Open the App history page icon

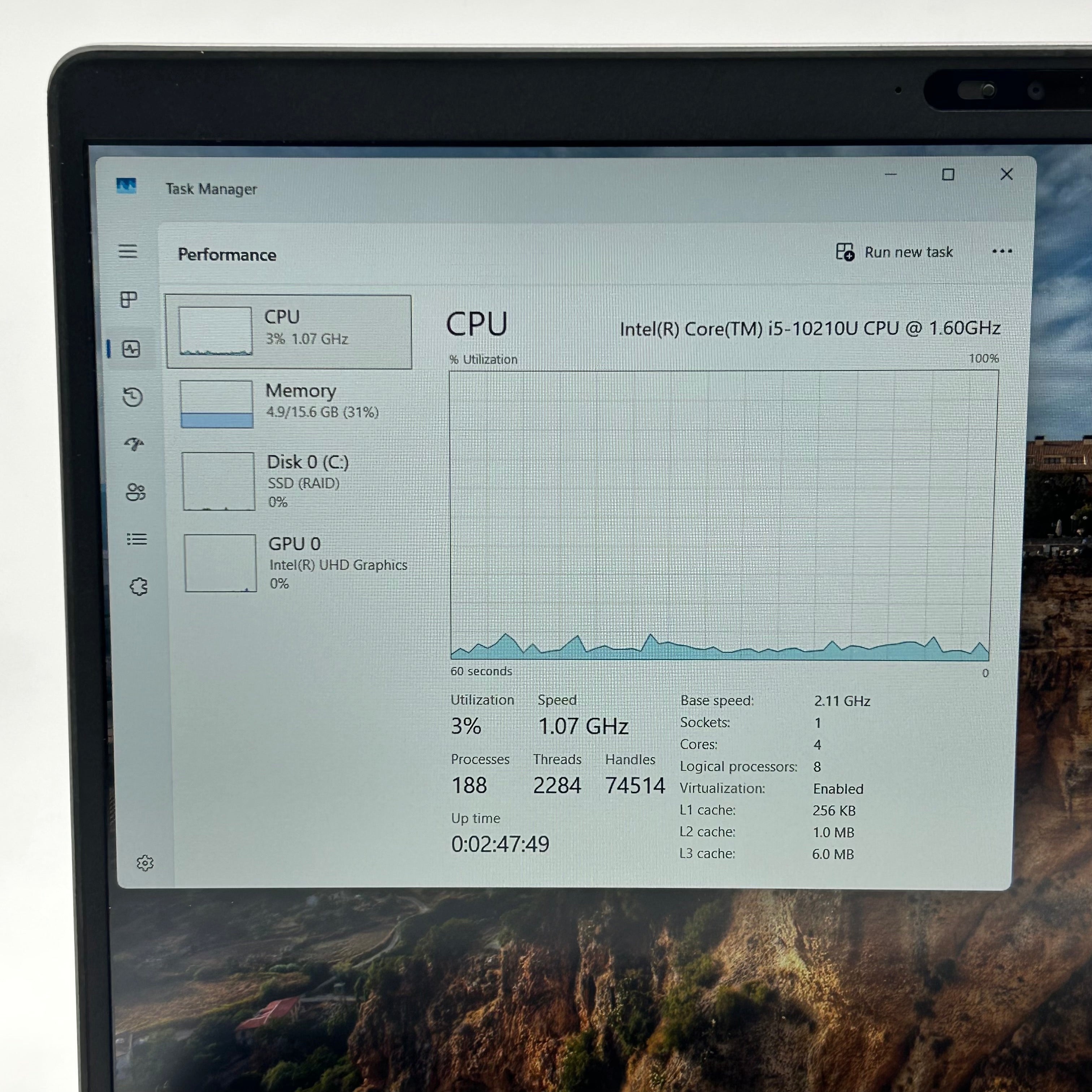click(x=133, y=397)
